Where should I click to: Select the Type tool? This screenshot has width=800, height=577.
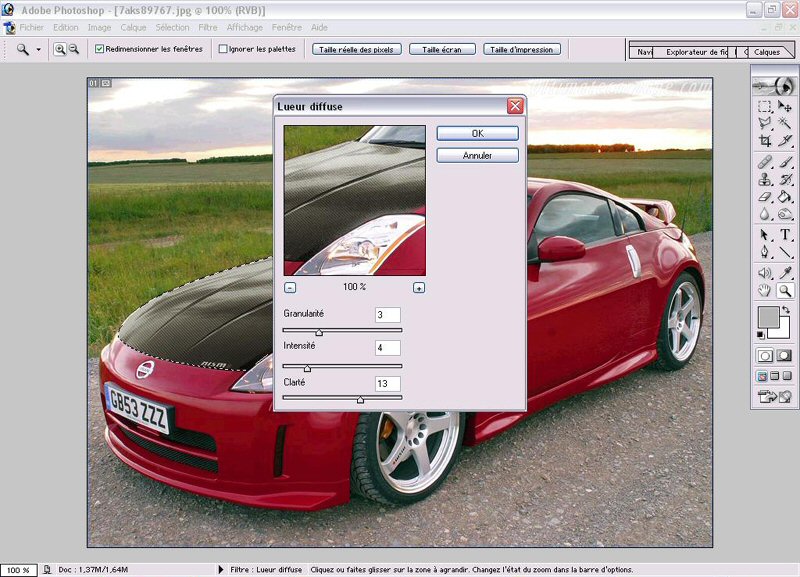tap(785, 235)
